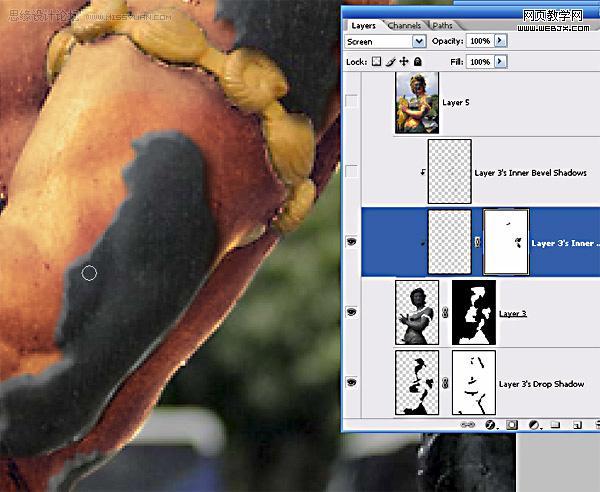
Task: Hide Layer 3's Drop Shadow layer eye
Action: coord(351,383)
